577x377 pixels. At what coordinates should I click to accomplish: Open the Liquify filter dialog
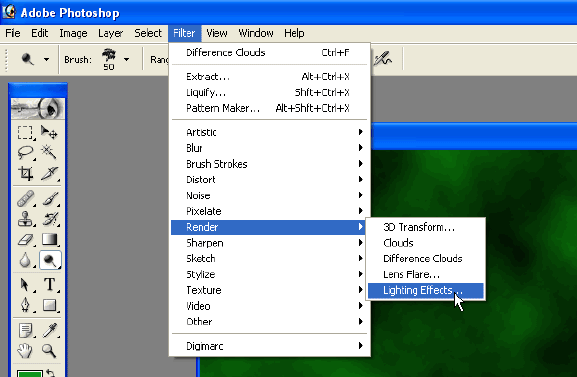(269, 92)
